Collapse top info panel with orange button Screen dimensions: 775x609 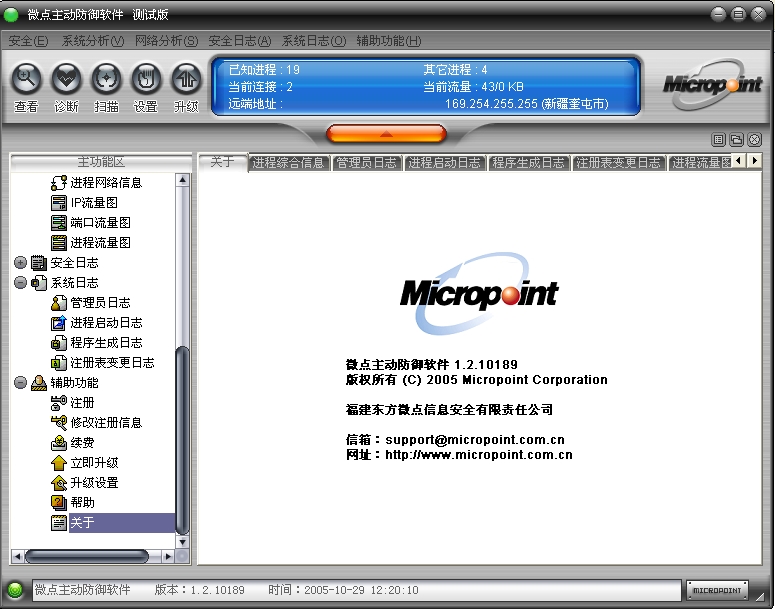coord(387,134)
